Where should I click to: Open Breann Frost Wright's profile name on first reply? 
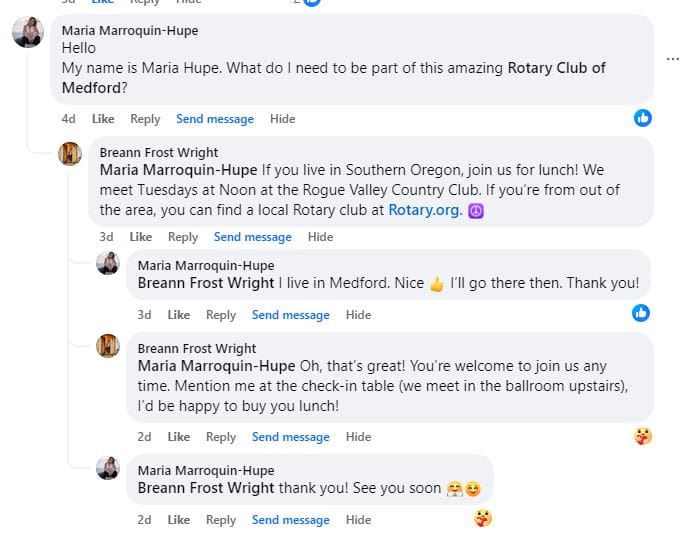(x=159, y=152)
